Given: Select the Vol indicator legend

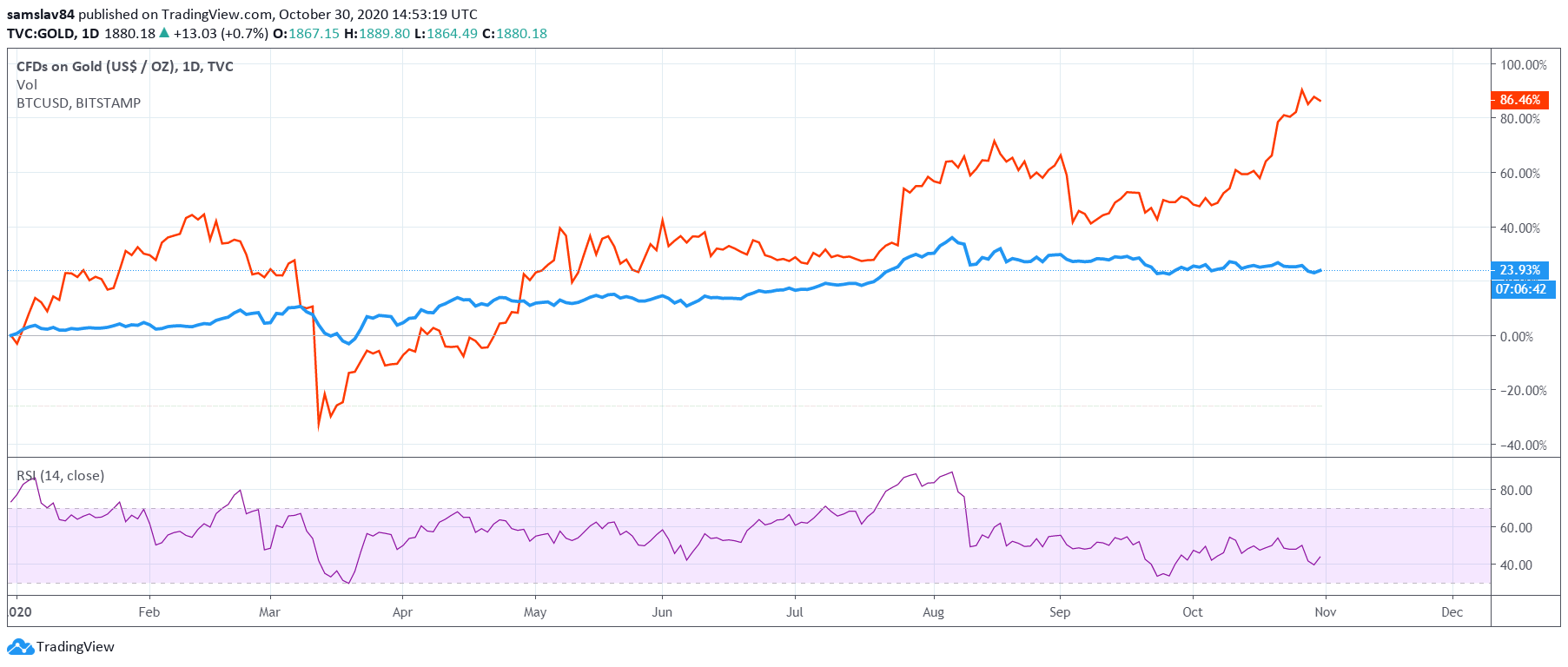Looking at the screenshot, I should [27, 85].
